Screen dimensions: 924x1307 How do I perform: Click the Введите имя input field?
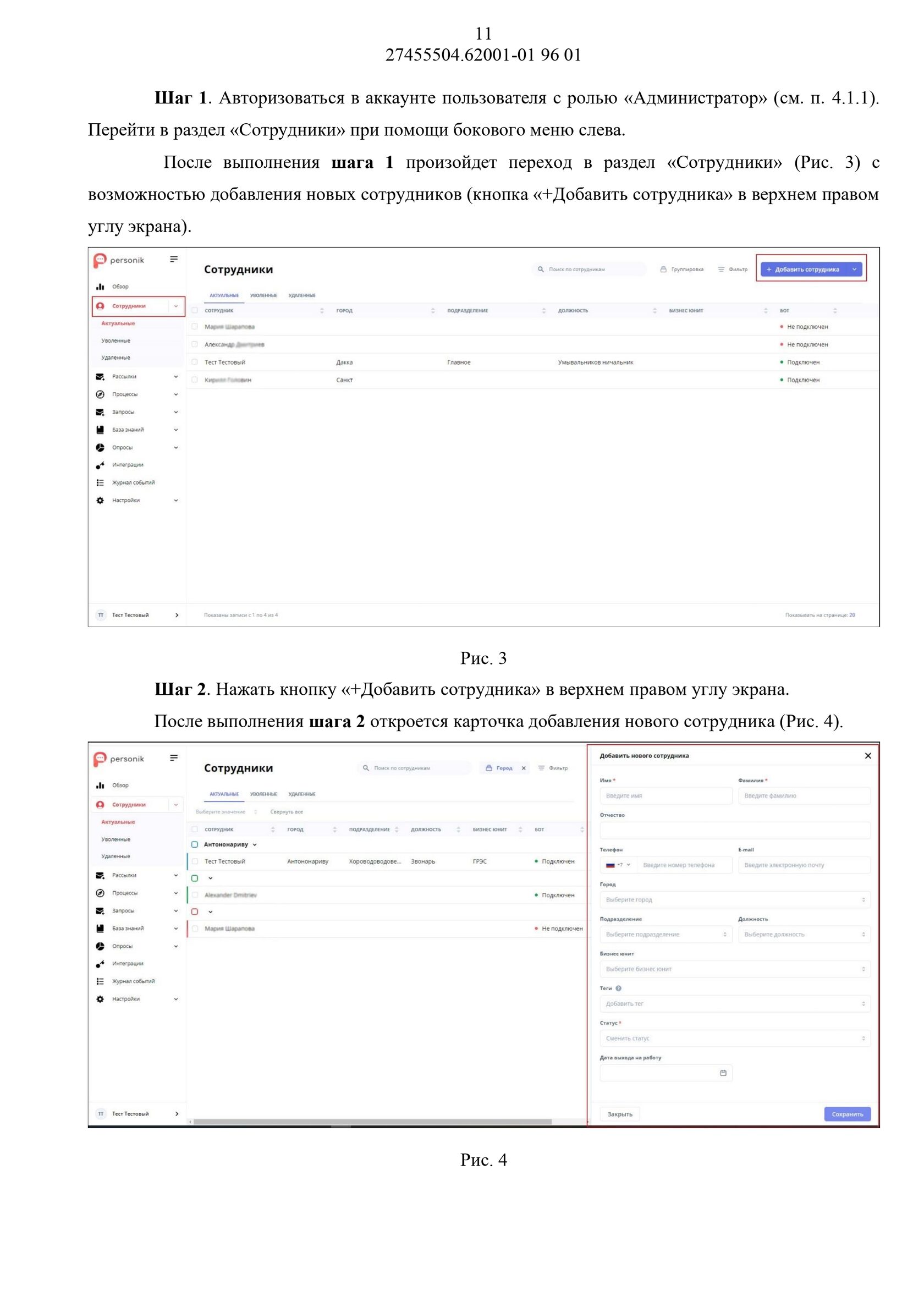[x=666, y=796]
